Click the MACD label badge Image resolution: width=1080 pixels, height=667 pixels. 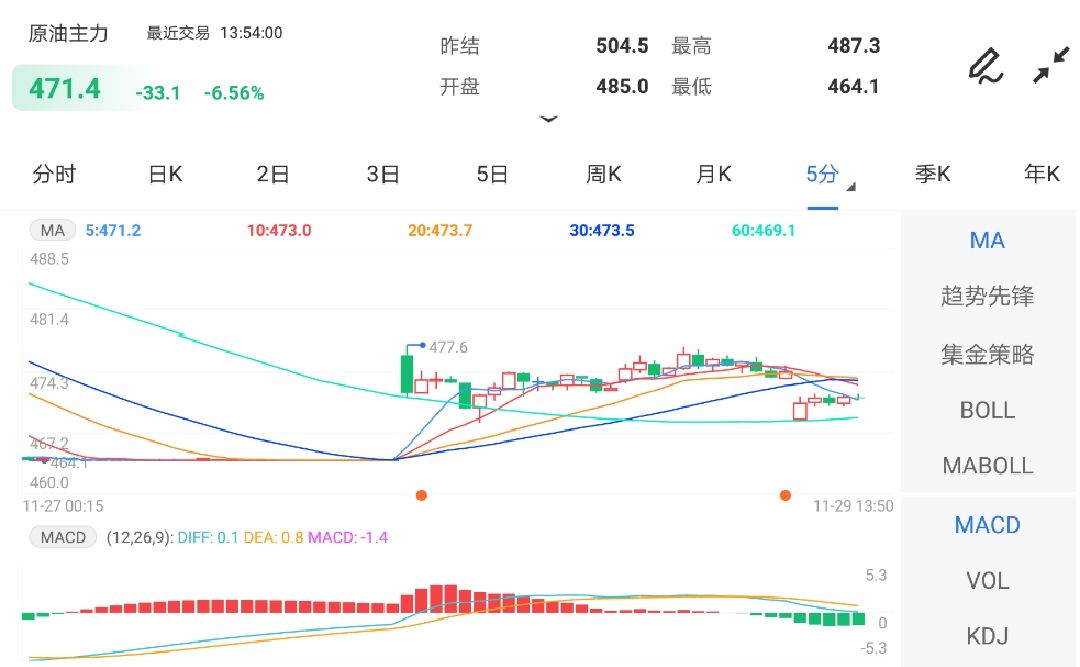63,538
